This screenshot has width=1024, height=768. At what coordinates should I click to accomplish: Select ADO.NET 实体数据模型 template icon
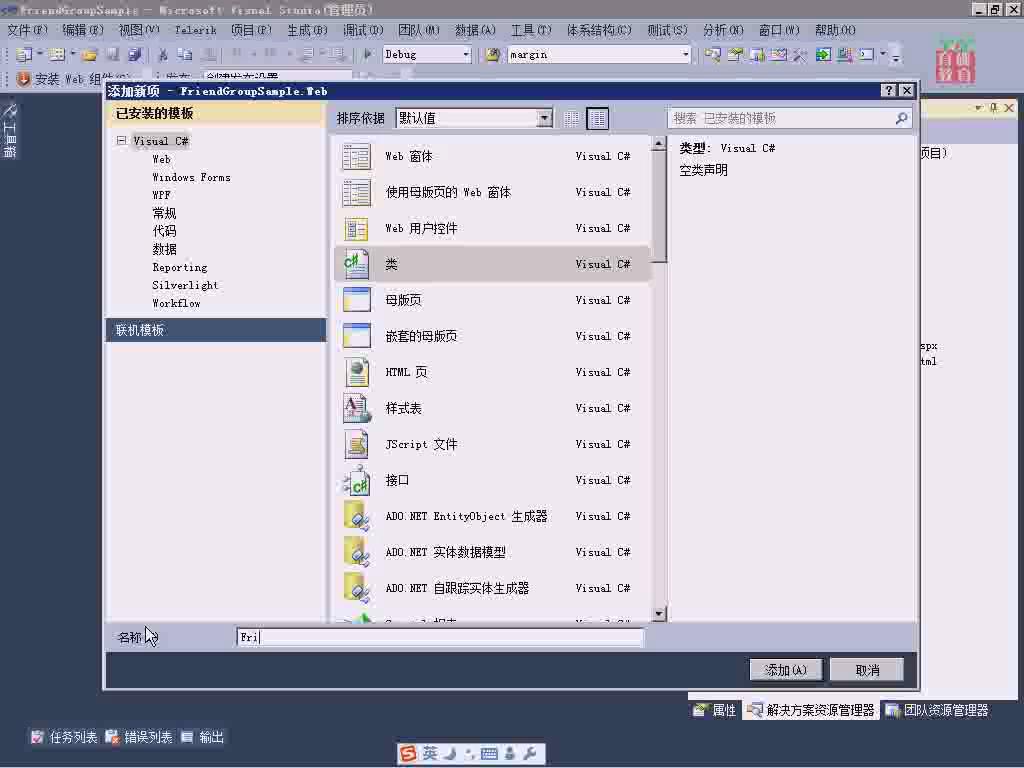coord(356,552)
